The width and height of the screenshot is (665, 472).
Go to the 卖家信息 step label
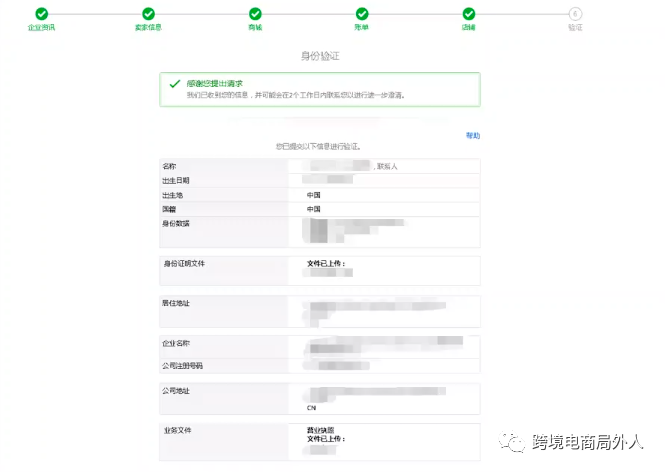click(x=148, y=28)
